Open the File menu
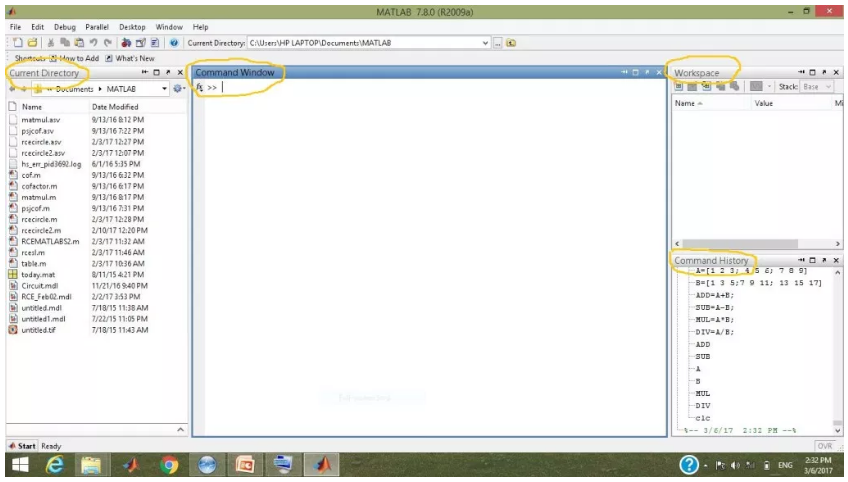 pyautogui.click(x=15, y=27)
